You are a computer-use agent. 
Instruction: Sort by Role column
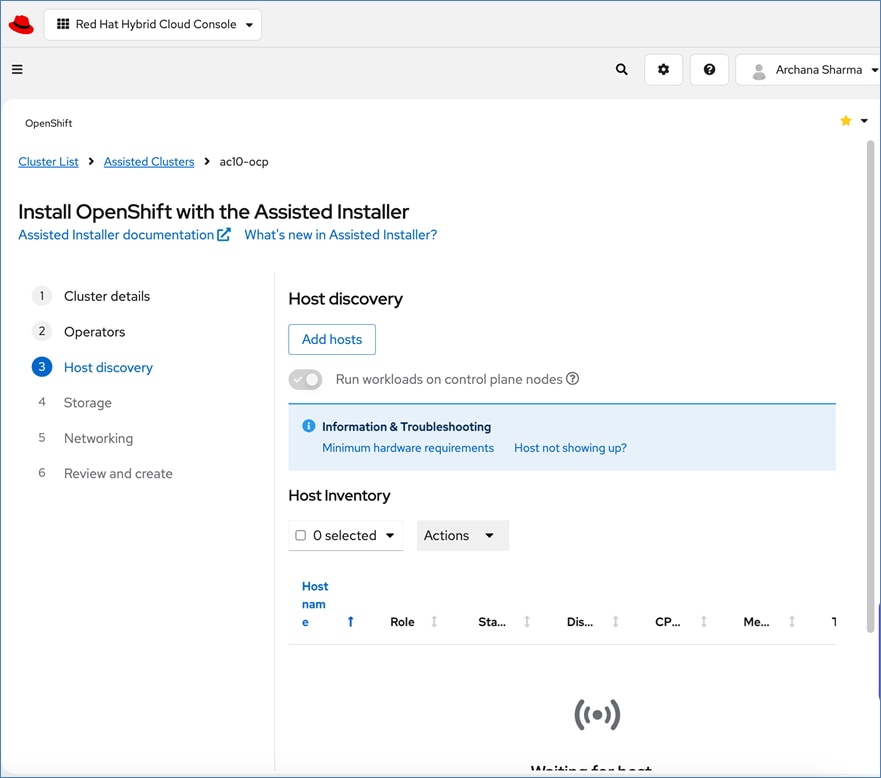coord(434,621)
